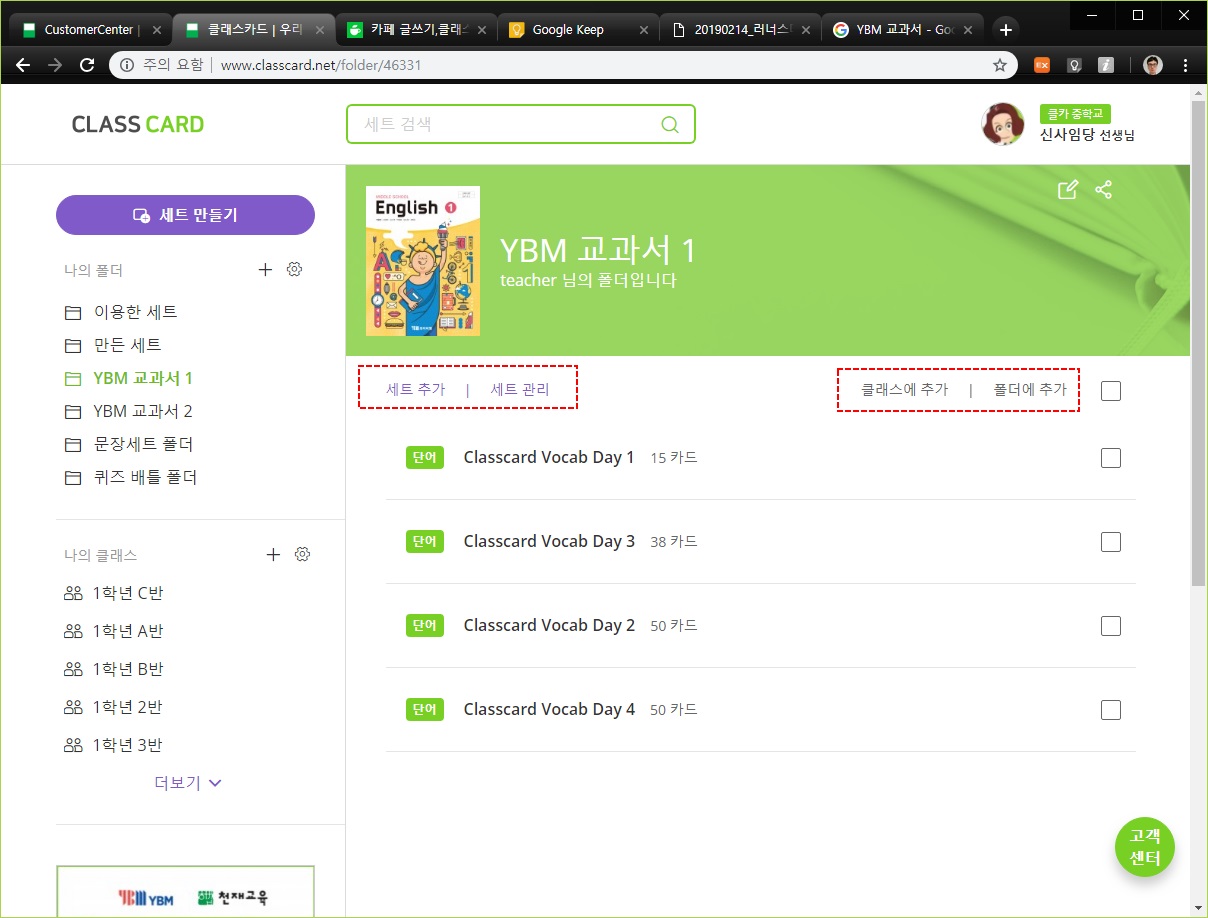Screen dimensions: 1208x918
Task: Check Classcard Vocab Day 4 checkbox
Action: tap(1110, 710)
